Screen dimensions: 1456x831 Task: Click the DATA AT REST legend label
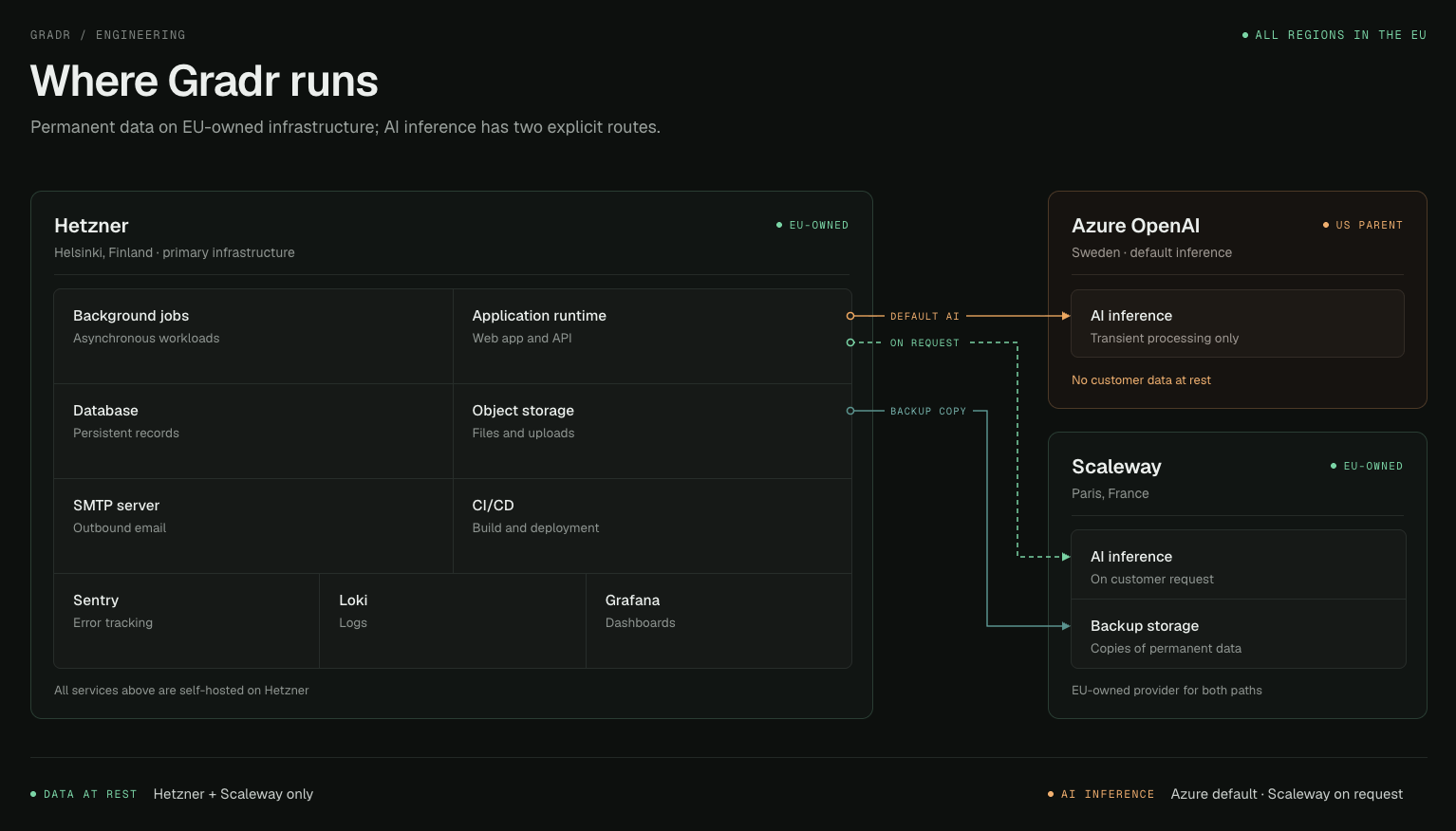click(x=84, y=794)
